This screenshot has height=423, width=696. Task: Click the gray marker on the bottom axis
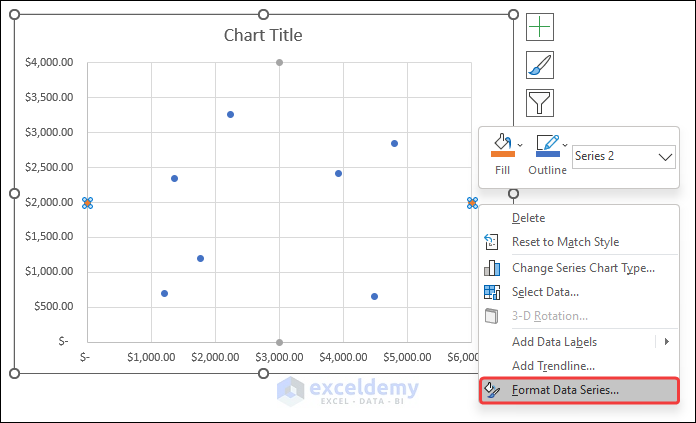point(279,342)
